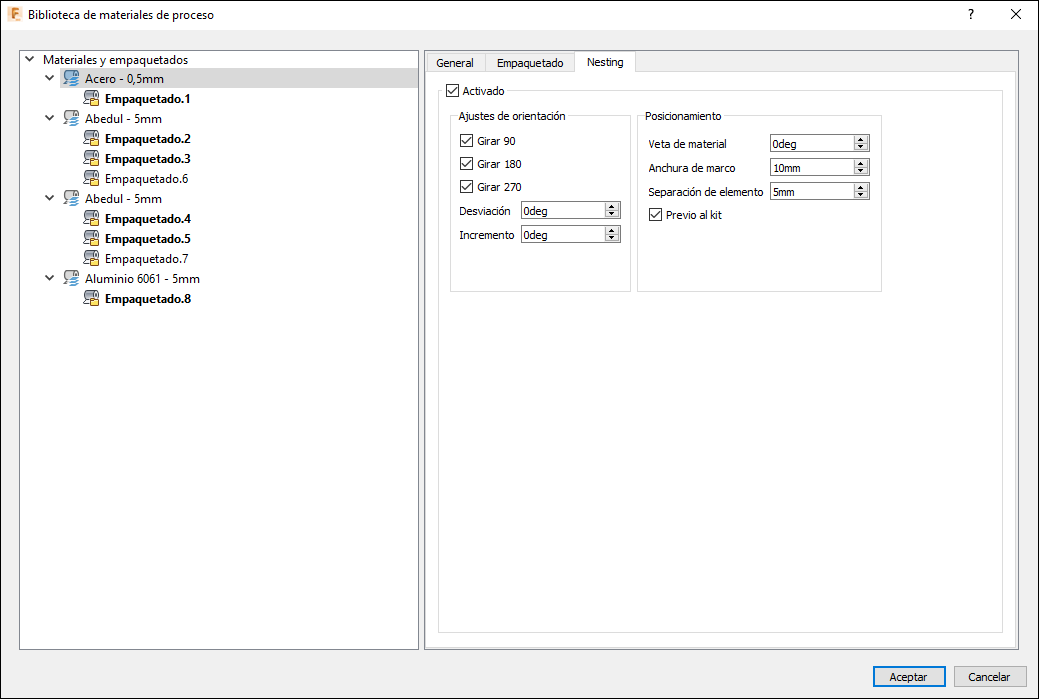Toggle the Previo al kit checkbox
This screenshot has height=699, width=1039.
pos(655,215)
